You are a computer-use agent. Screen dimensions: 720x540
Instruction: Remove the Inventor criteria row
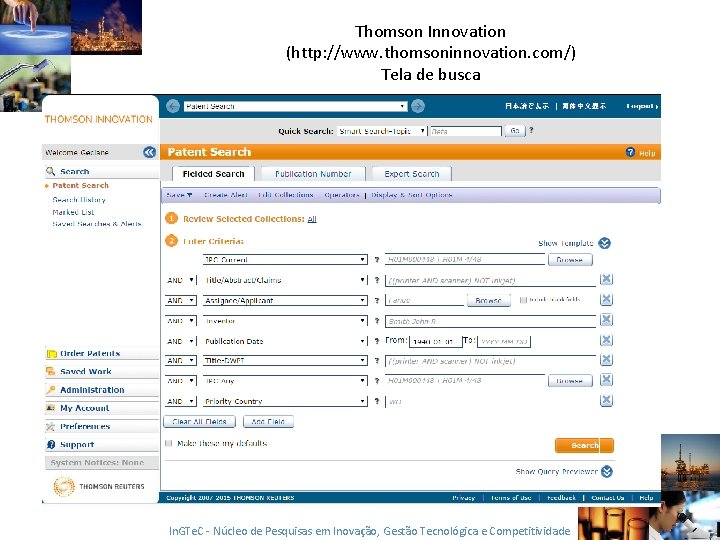[606, 320]
